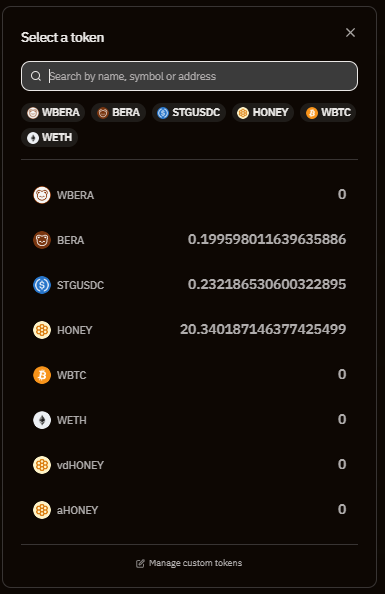Select the WETH quick-pick chip
This screenshot has height=594, width=385.
click(49, 137)
